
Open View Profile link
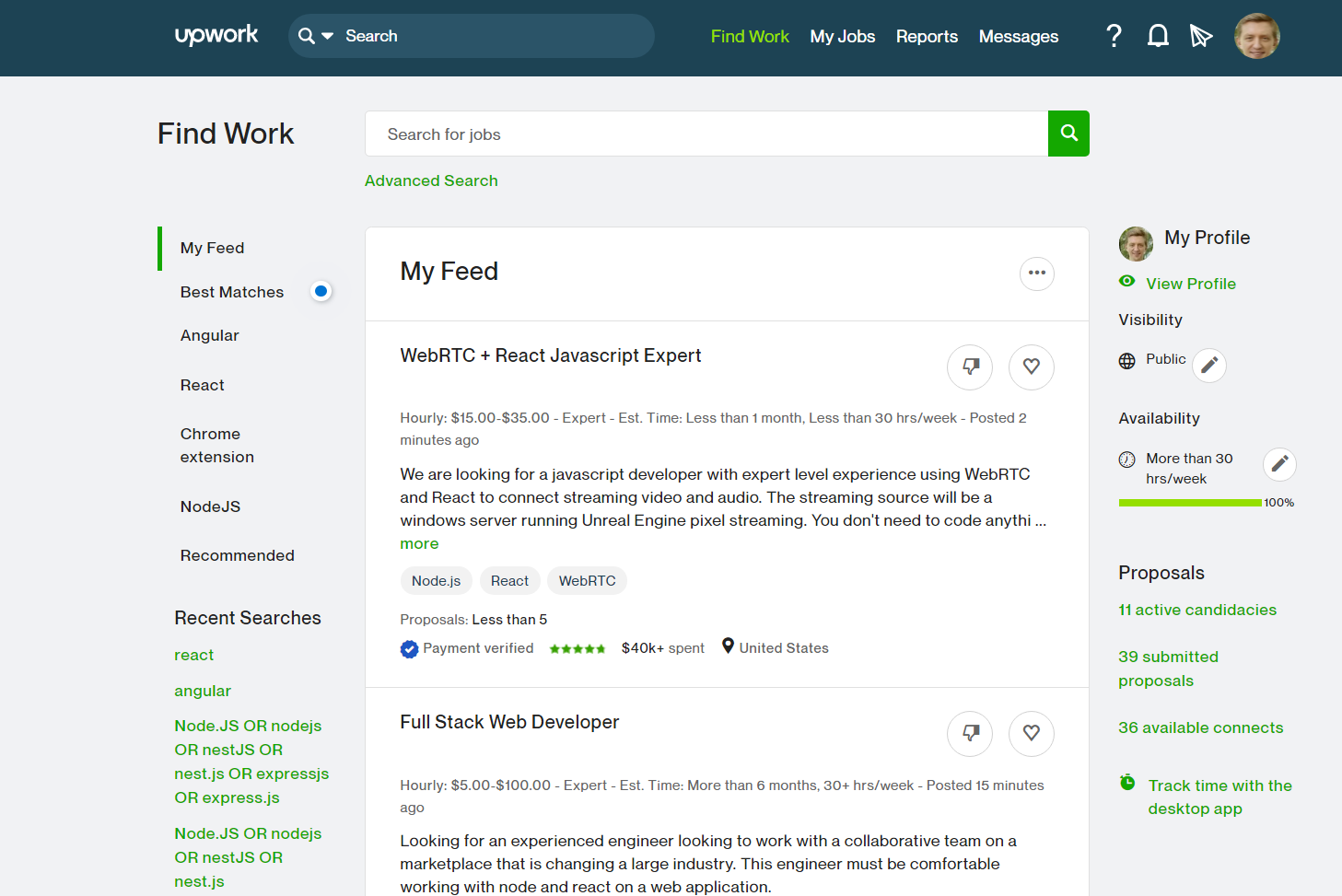1191,284
